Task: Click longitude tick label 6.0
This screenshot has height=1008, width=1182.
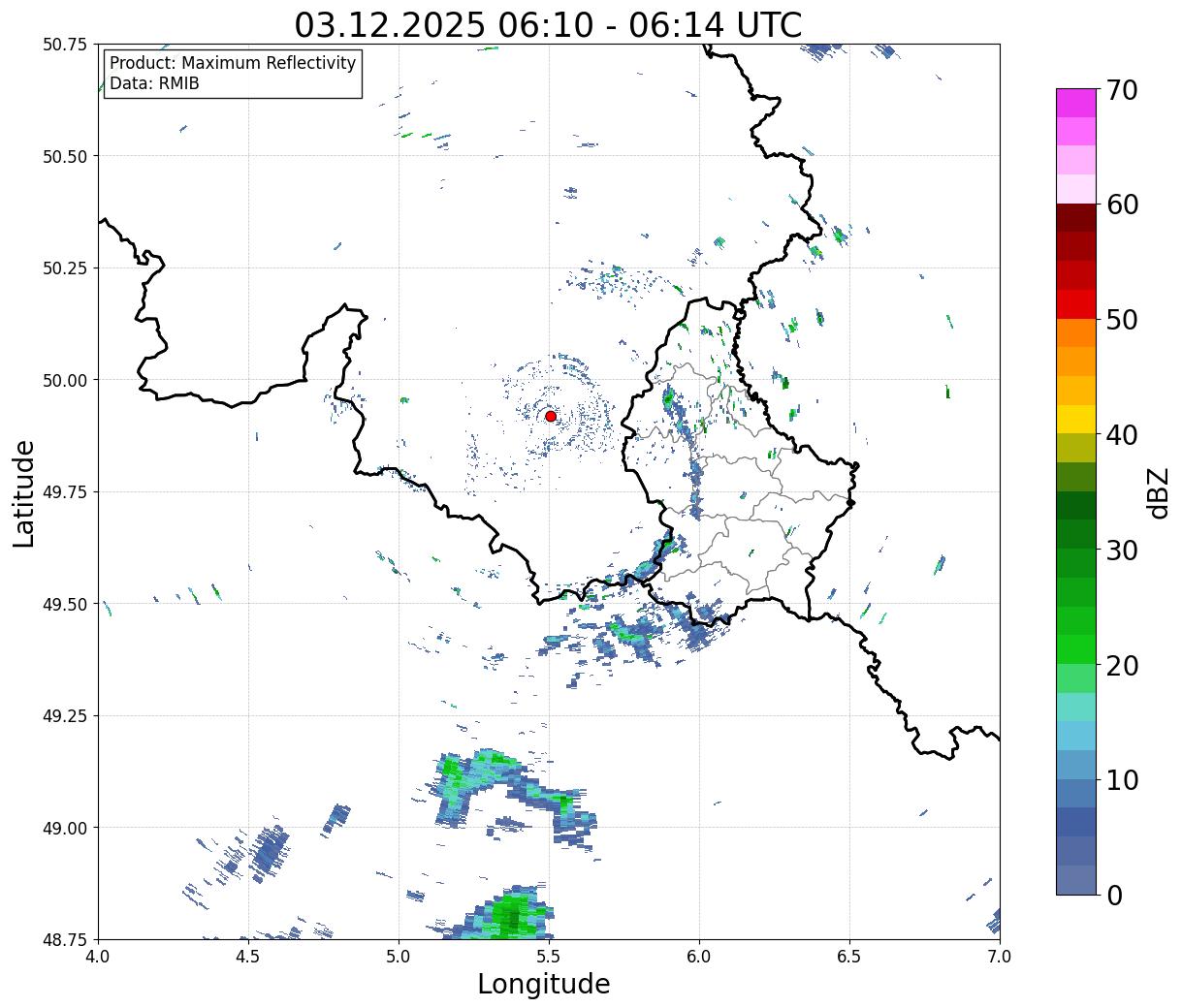Action: [699, 957]
